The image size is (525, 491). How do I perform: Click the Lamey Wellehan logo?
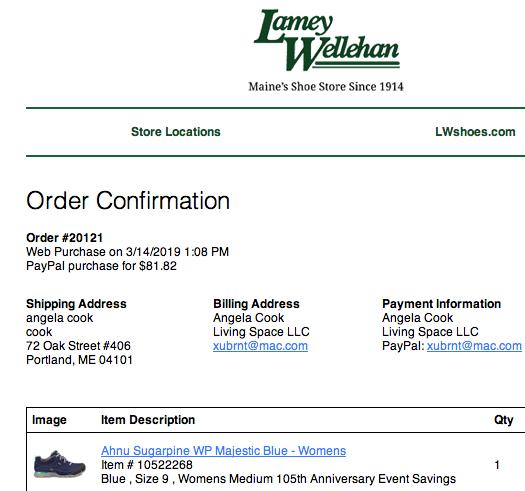coord(326,40)
